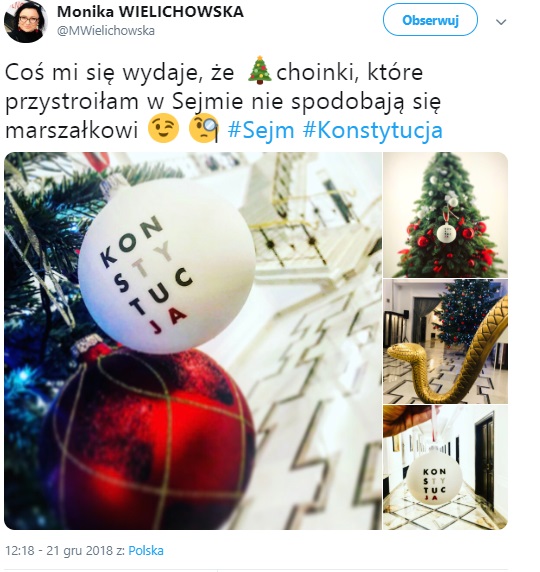This screenshot has height=572, width=540.
Task: Open the #Konstytucja hashtag
Action: pos(373,130)
